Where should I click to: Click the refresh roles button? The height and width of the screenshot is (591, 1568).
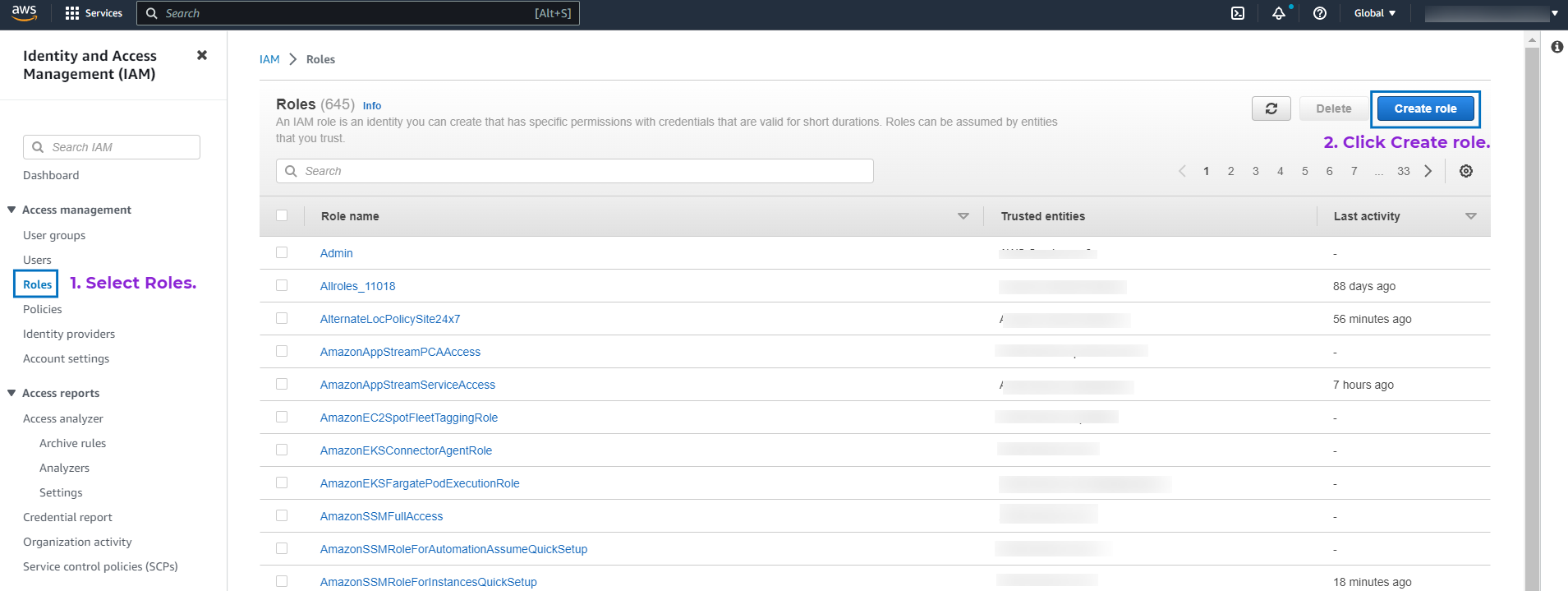1271,109
